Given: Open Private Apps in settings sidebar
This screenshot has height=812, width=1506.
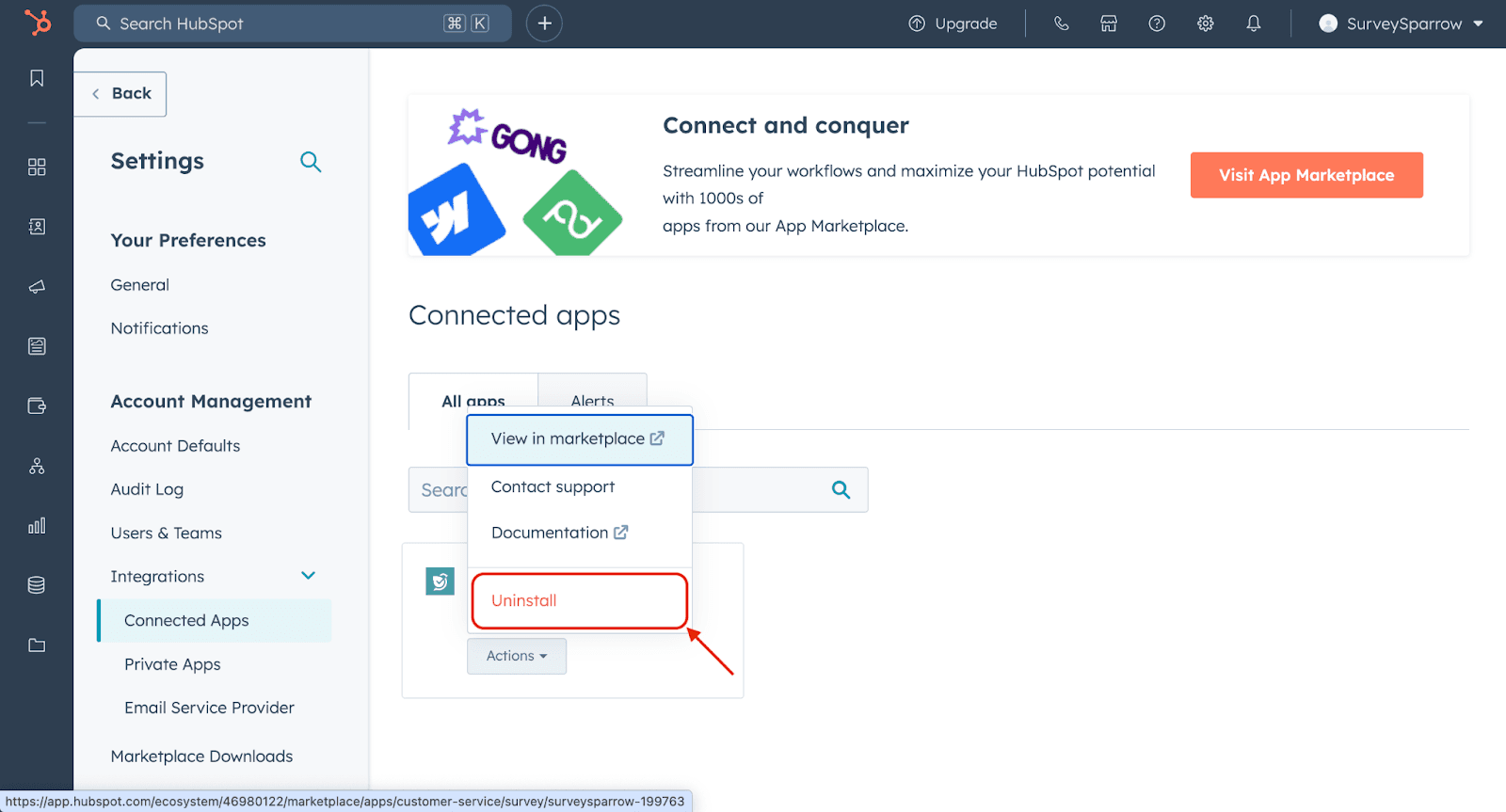Looking at the screenshot, I should tap(172, 664).
